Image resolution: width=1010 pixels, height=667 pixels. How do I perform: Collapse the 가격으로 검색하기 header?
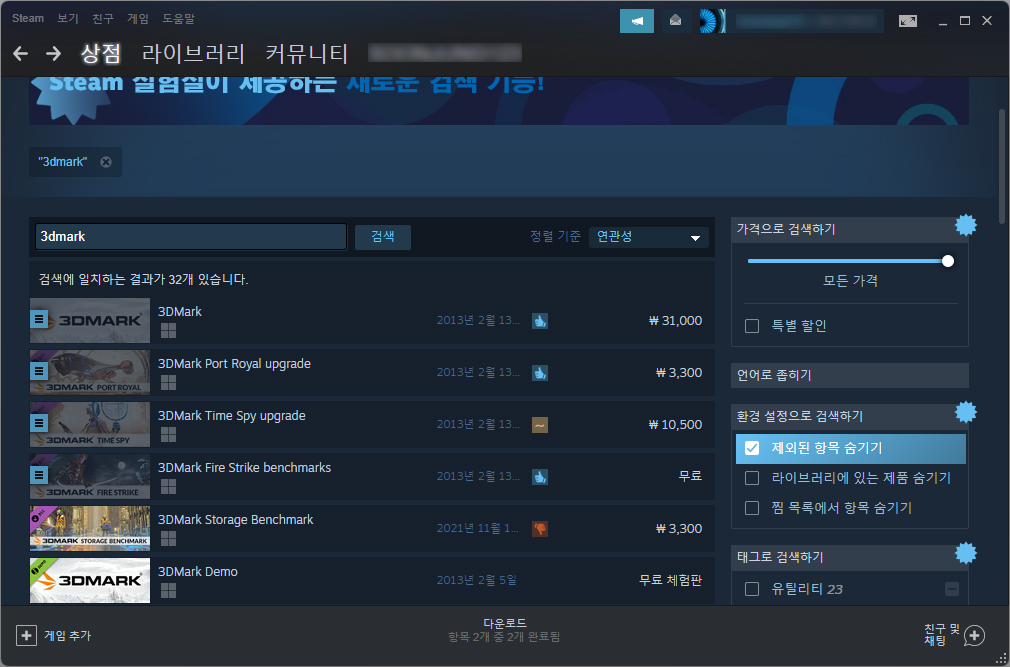pos(850,229)
